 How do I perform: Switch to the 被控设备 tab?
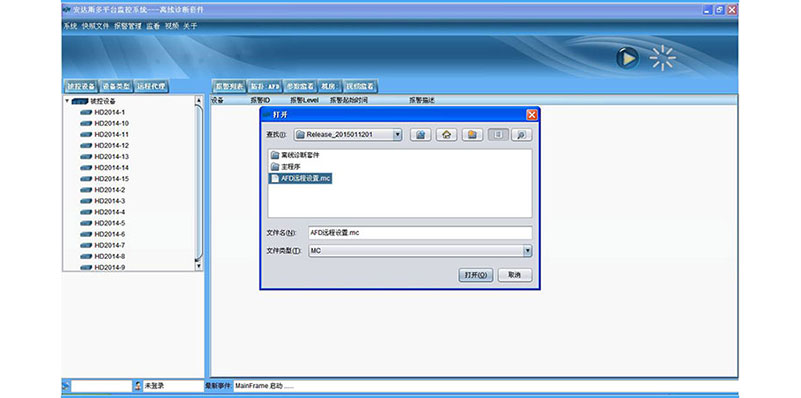click(x=81, y=86)
